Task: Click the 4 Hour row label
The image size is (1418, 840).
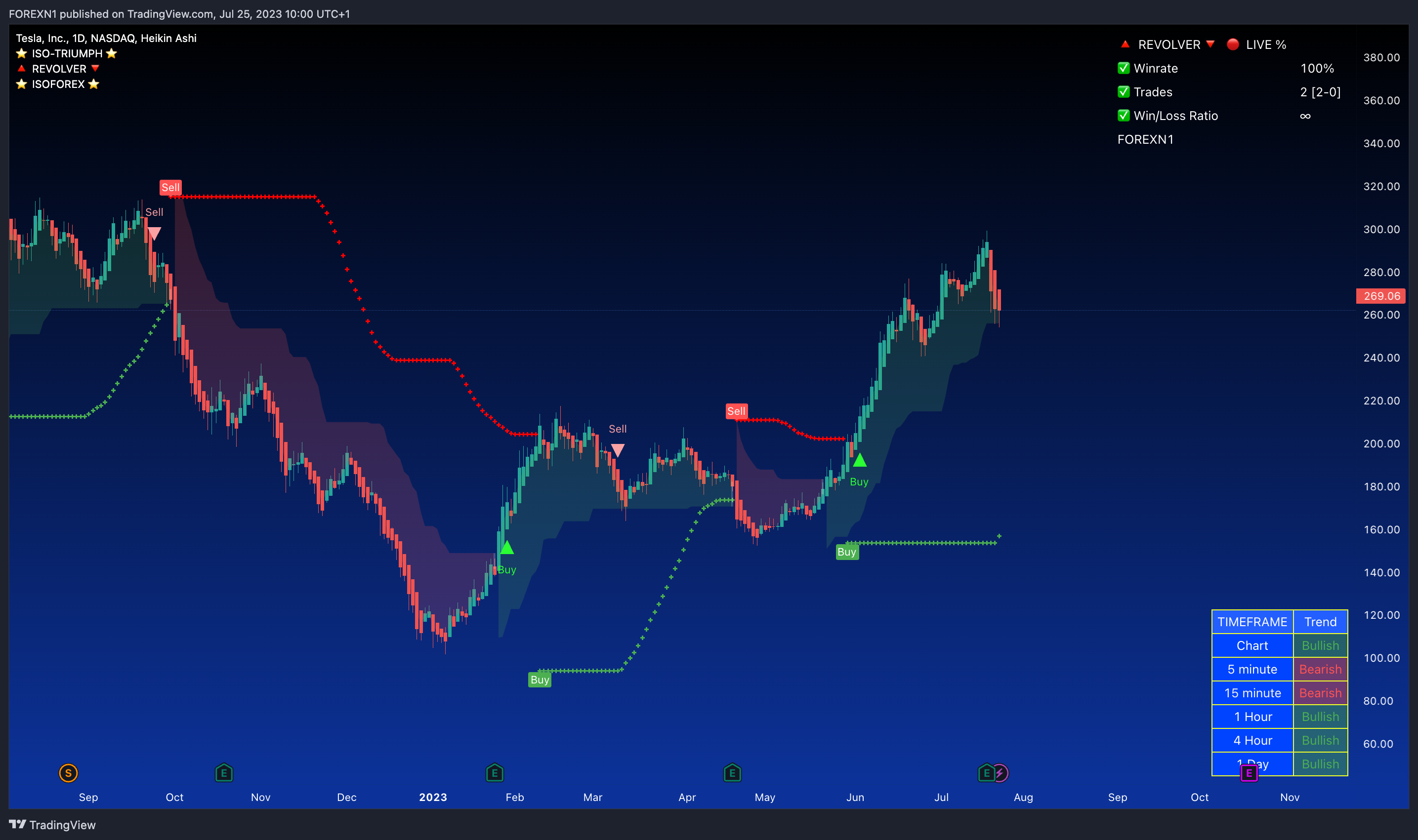Action: point(1252,740)
